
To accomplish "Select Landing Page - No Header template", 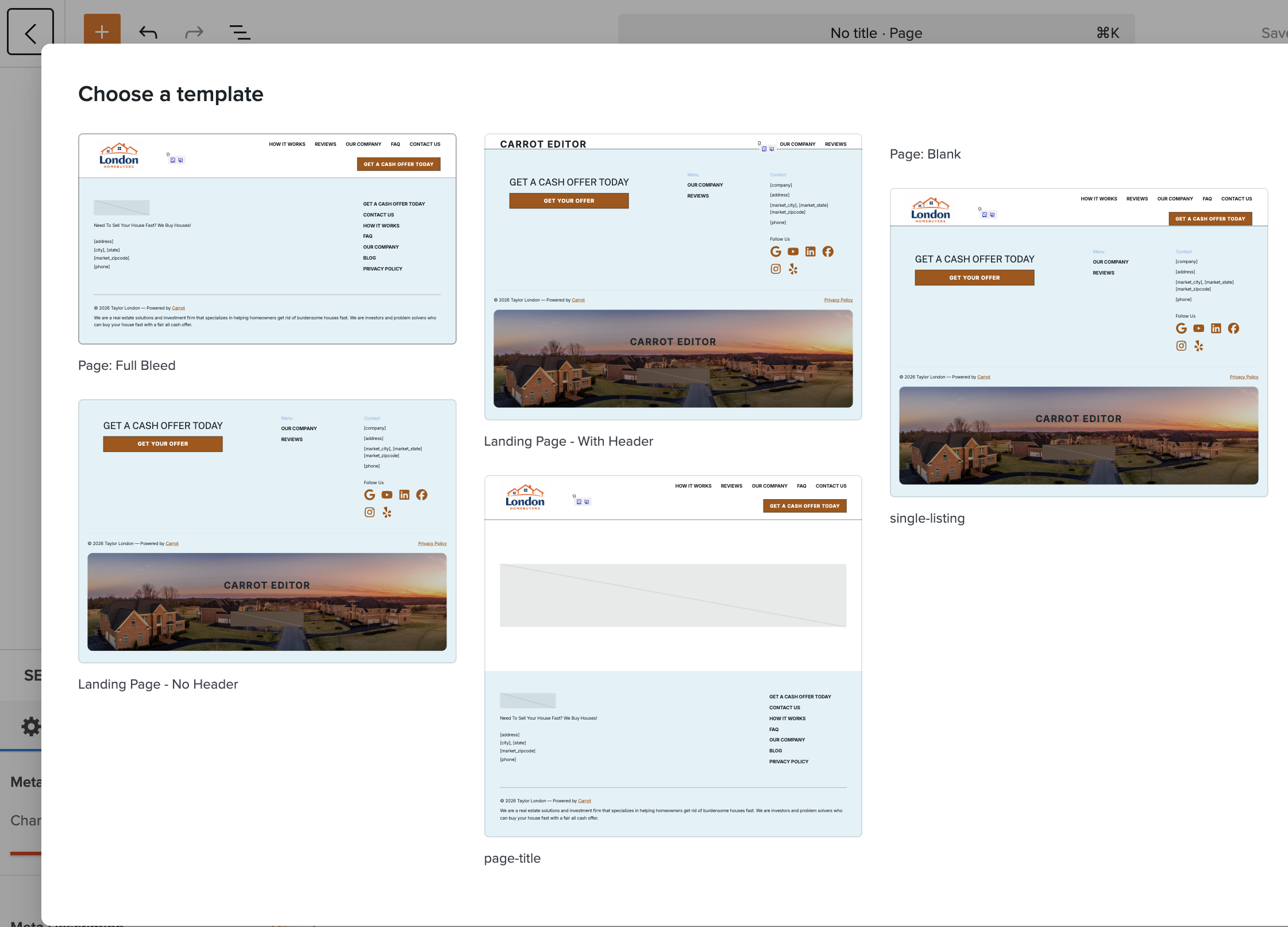I will [267, 531].
